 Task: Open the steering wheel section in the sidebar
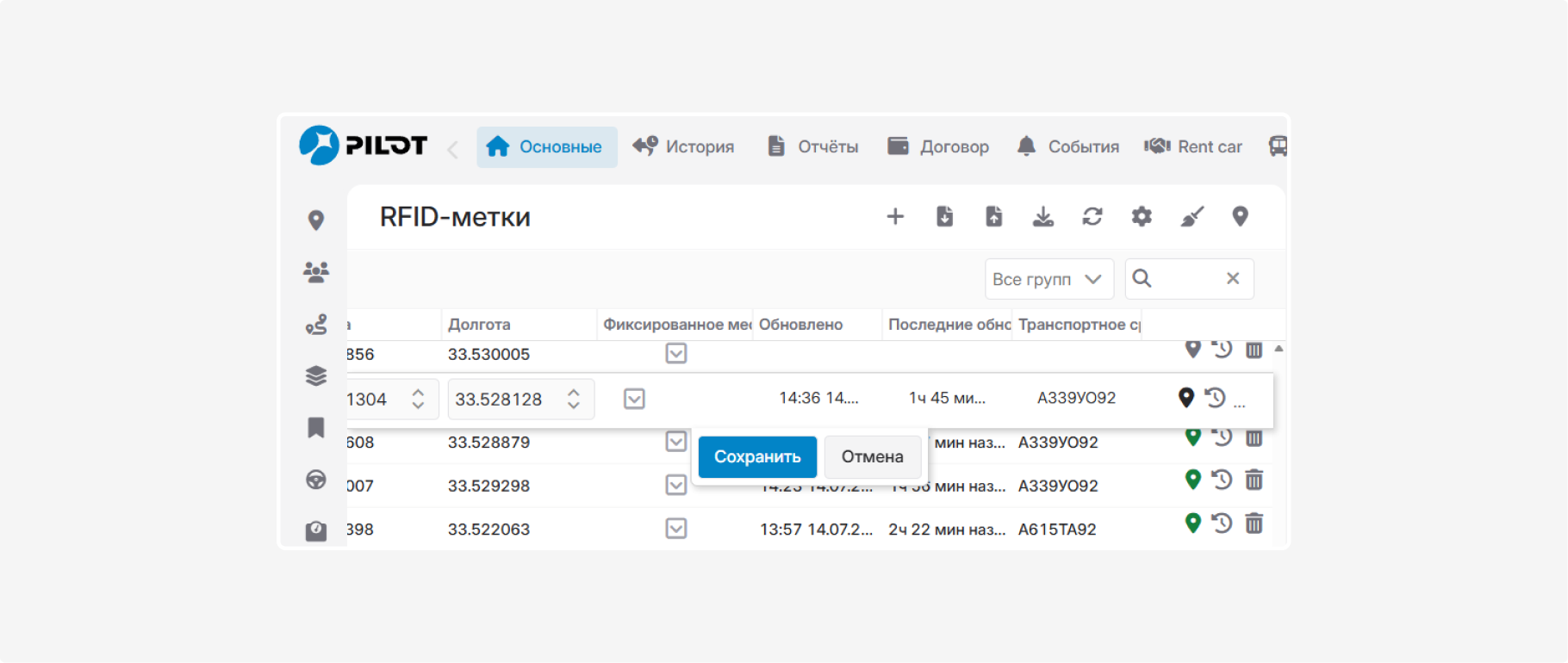pyautogui.click(x=316, y=480)
